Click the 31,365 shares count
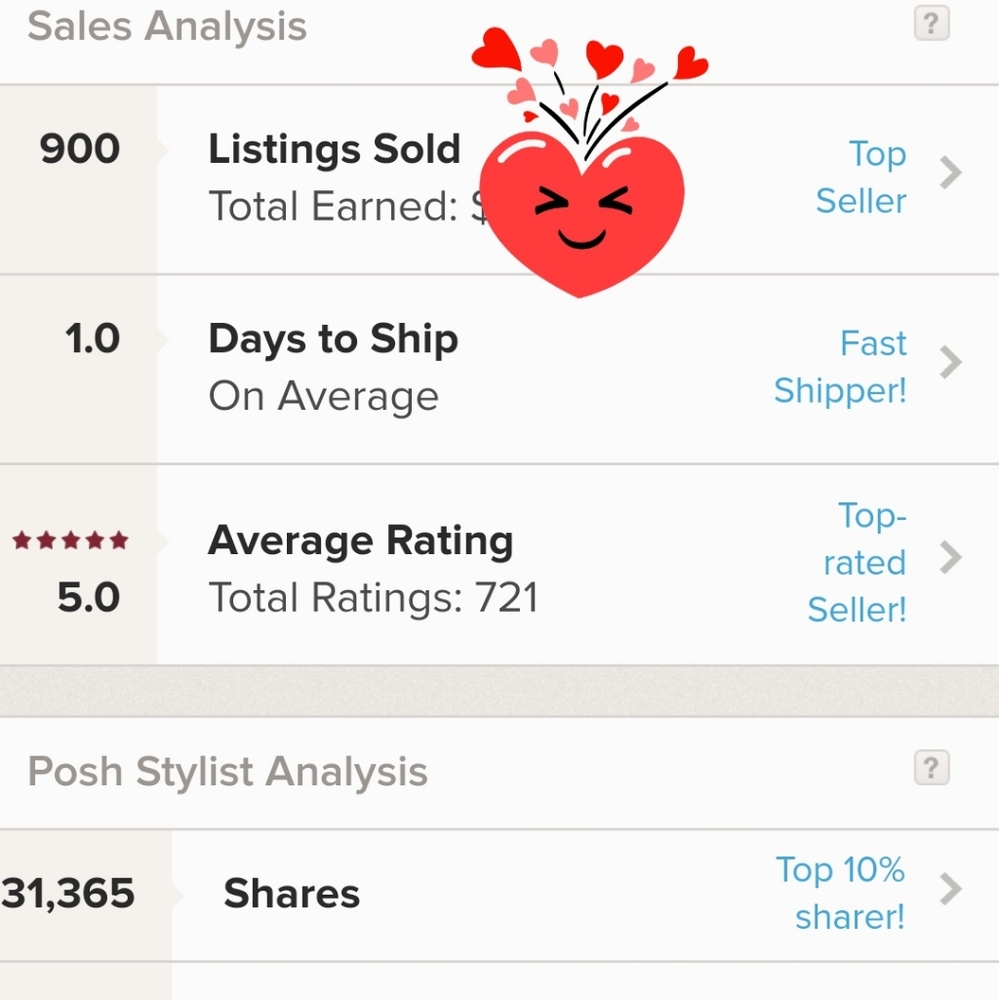 click(68, 893)
